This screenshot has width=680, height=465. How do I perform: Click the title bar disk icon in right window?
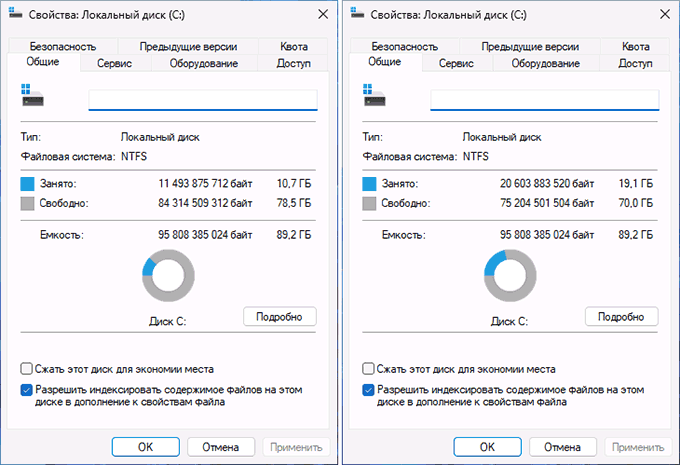357,13
